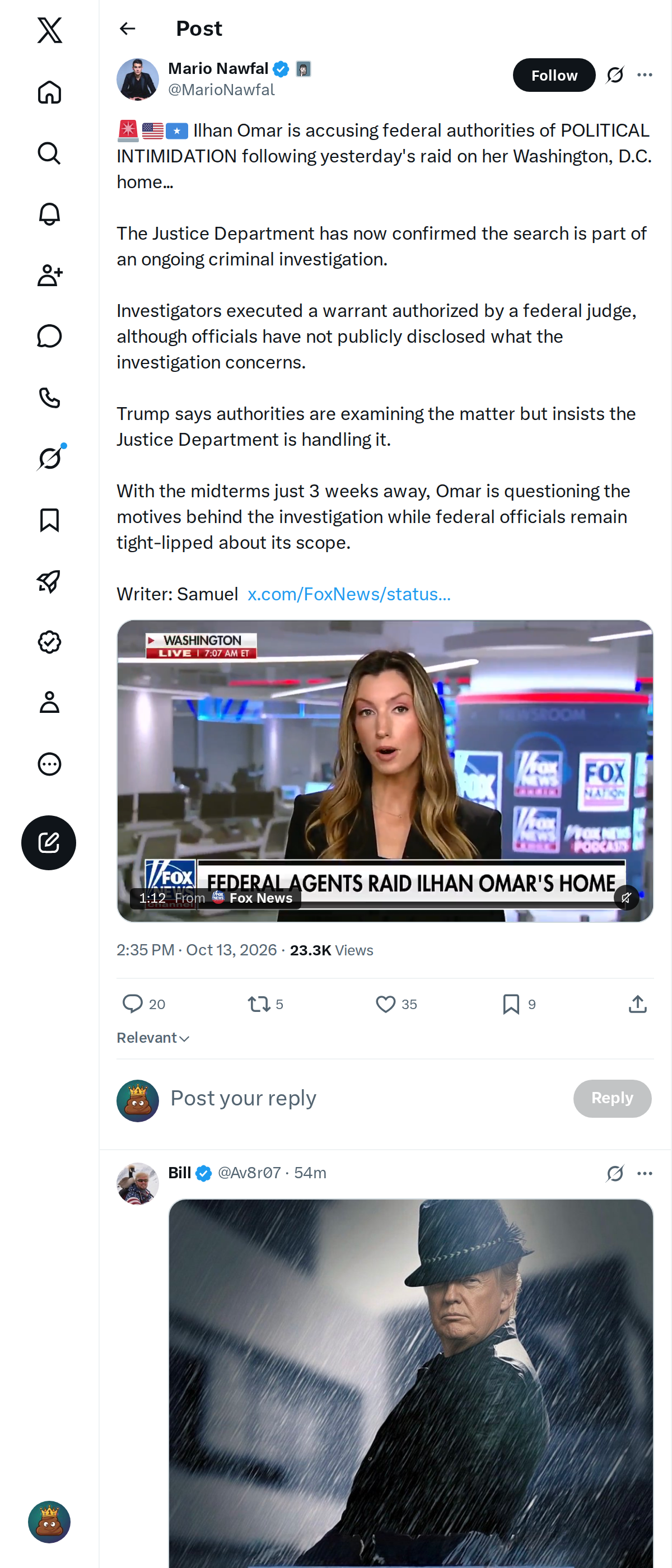This screenshot has height=1568, width=672.
Task: Go back with the arrow icon
Action: coord(128,29)
